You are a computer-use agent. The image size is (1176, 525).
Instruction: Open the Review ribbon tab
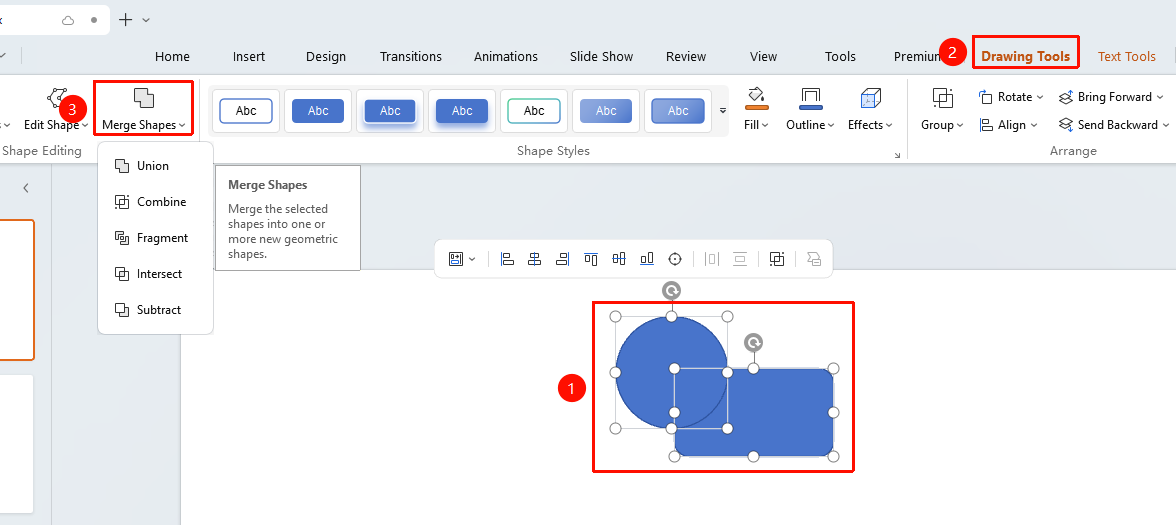pyautogui.click(x=686, y=56)
